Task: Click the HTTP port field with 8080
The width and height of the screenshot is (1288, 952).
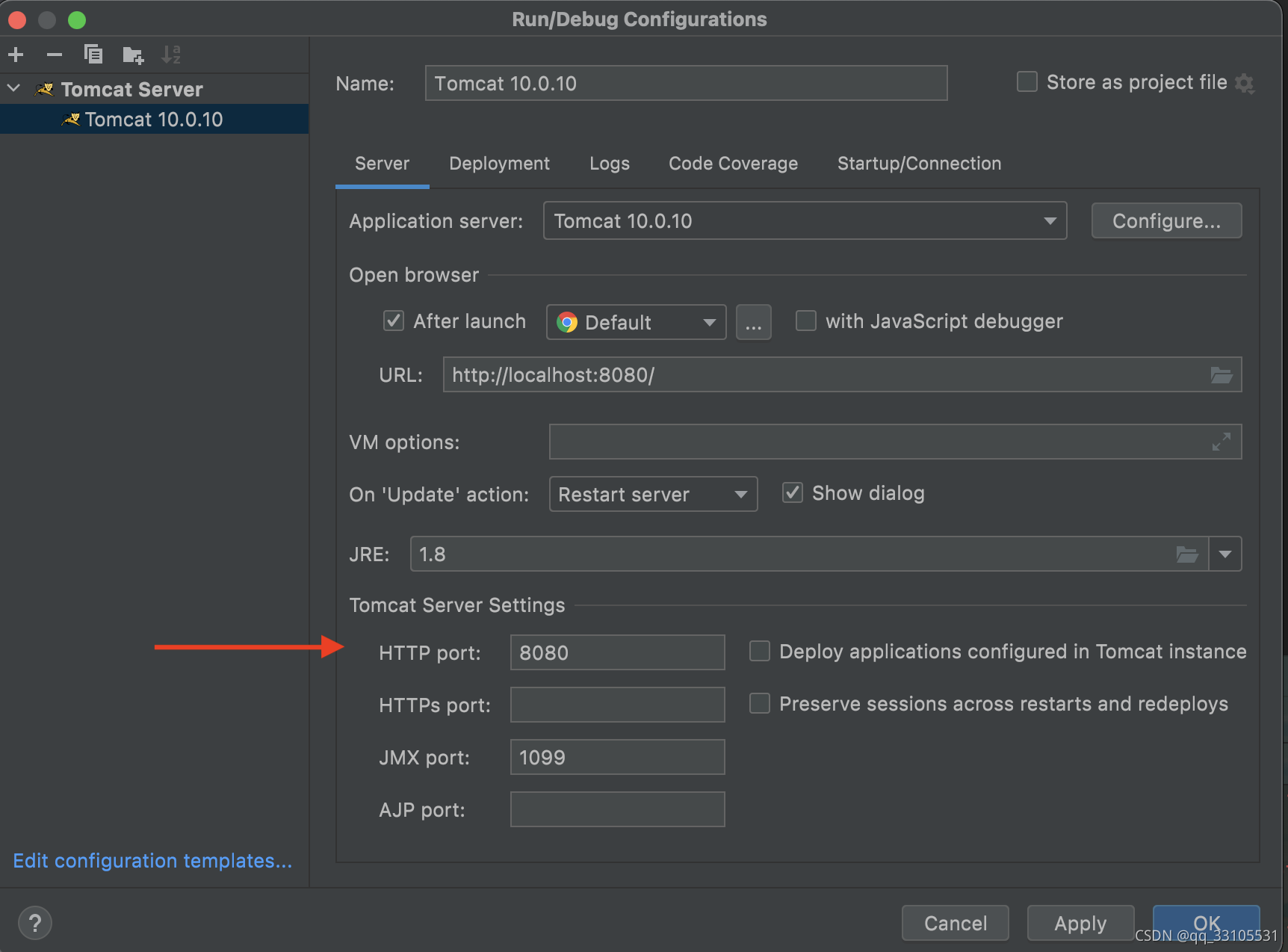Action: point(617,652)
